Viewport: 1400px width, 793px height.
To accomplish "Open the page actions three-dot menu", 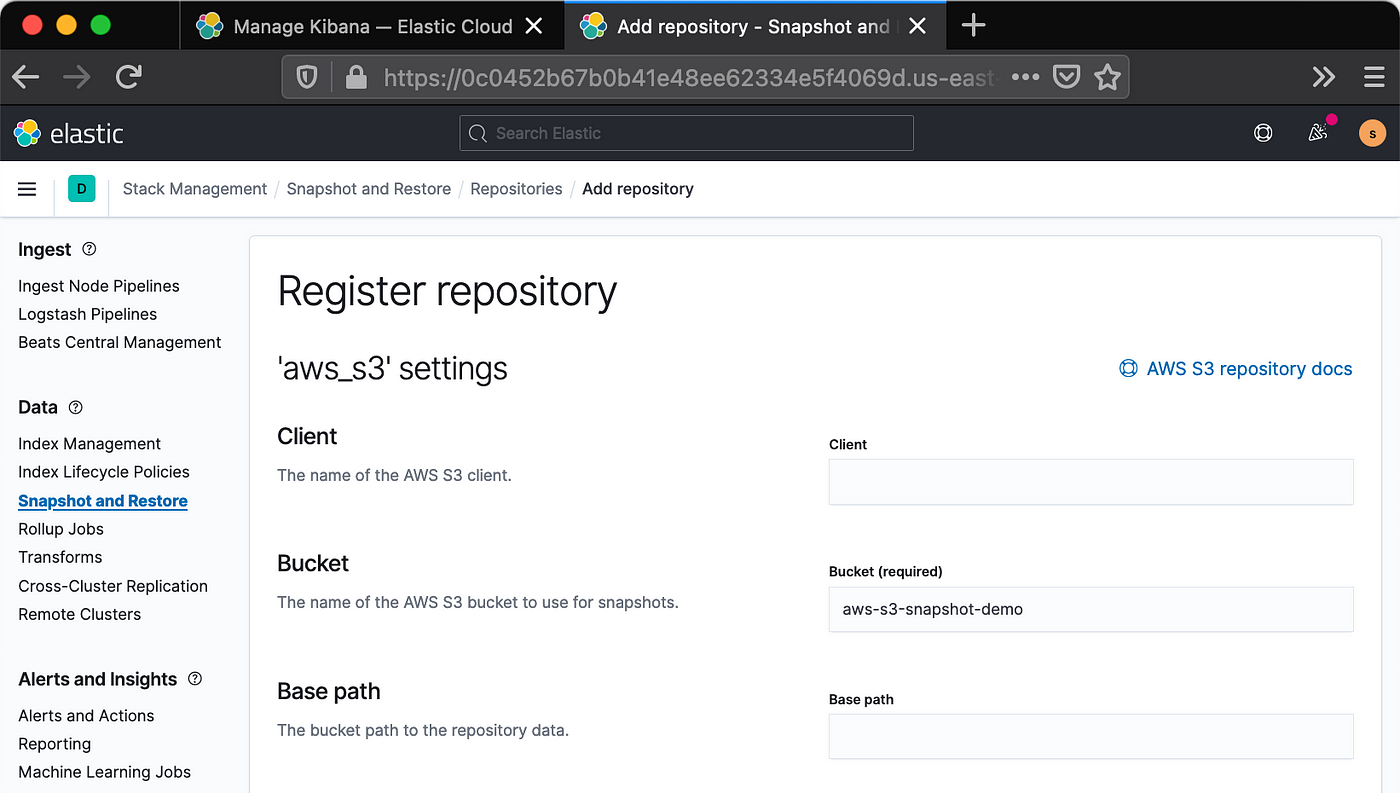I will coord(1026,77).
